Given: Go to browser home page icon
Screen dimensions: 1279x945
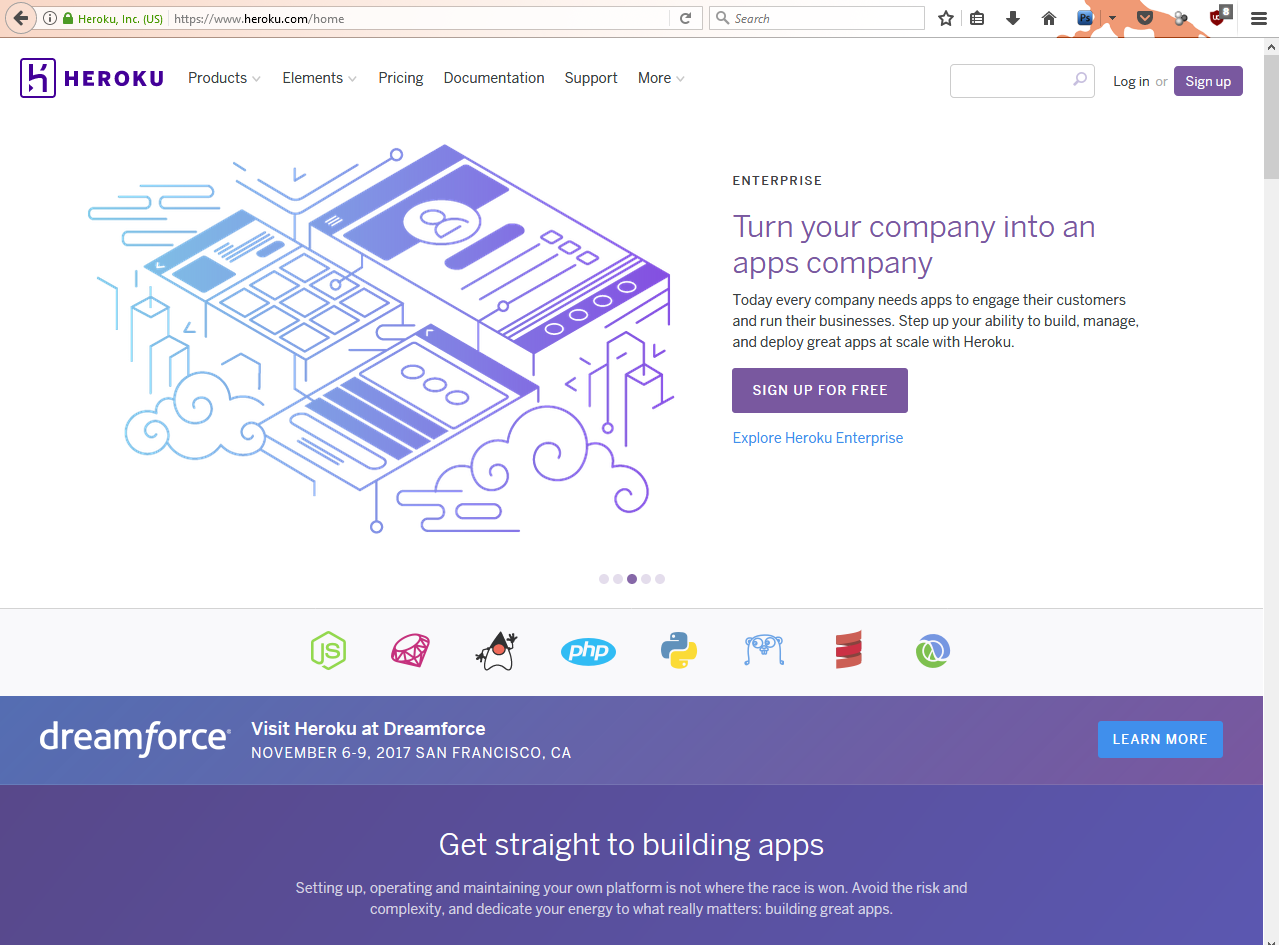Looking at the screenshot, I should pyautogui.click(x=1049, y=18).
